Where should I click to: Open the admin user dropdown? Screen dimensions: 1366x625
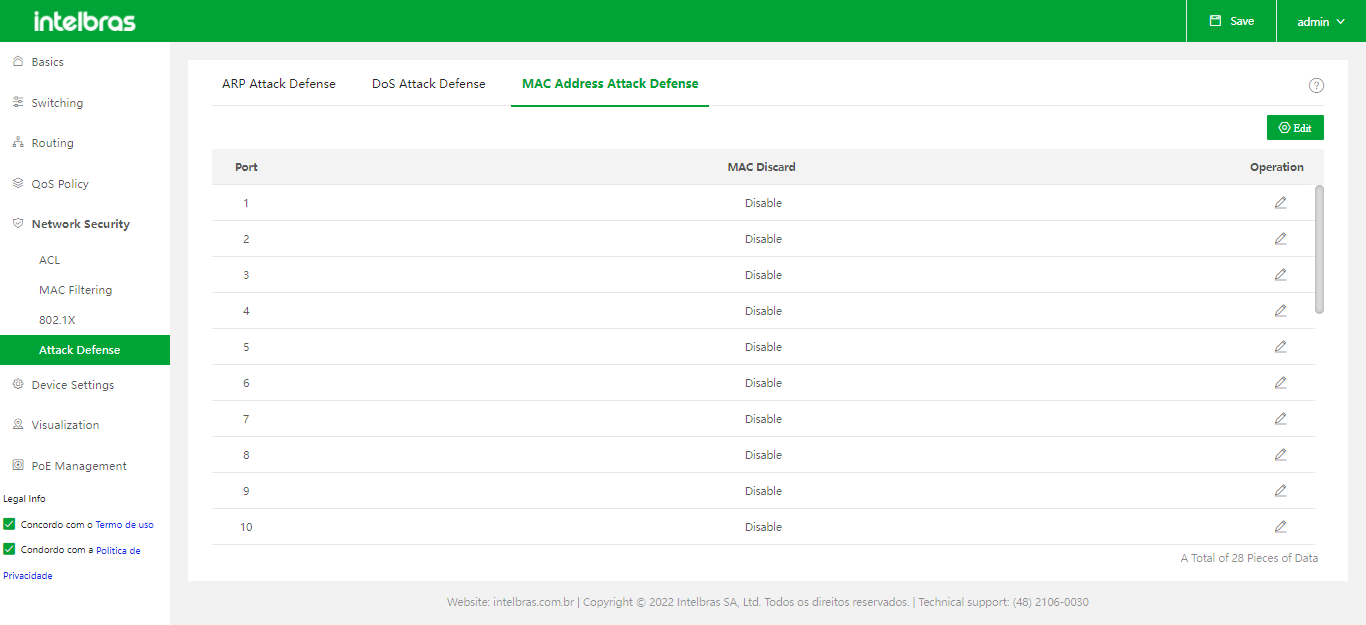tap(1320, 21)
